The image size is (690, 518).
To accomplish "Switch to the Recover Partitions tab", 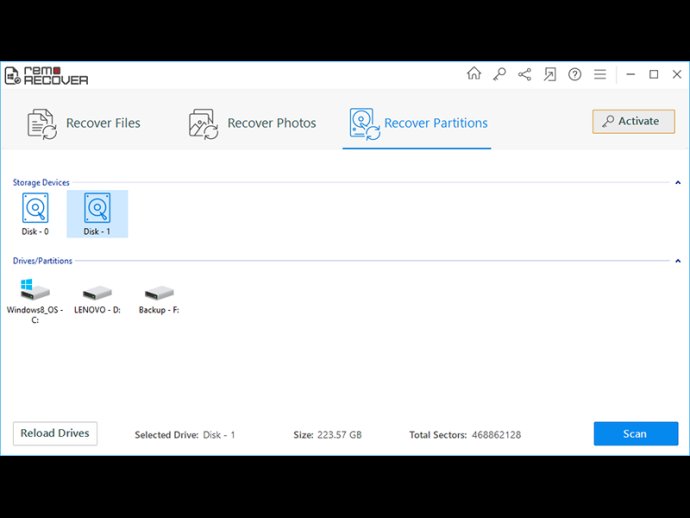I will click(x=418, y=124).
